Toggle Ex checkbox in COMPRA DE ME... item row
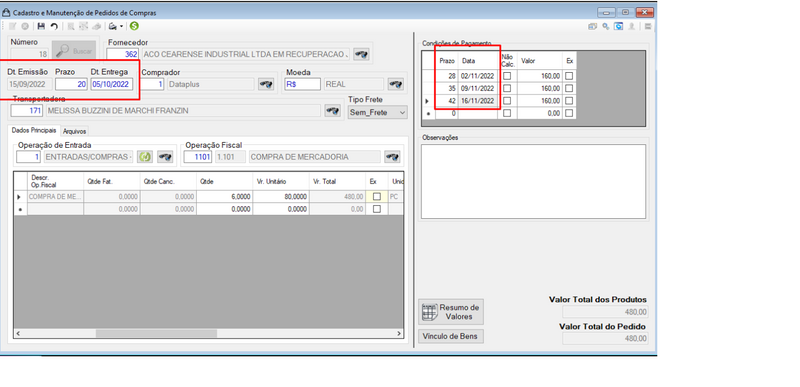Image resolution: width=800 pixels, height=387 pixels. coord(377,196)
